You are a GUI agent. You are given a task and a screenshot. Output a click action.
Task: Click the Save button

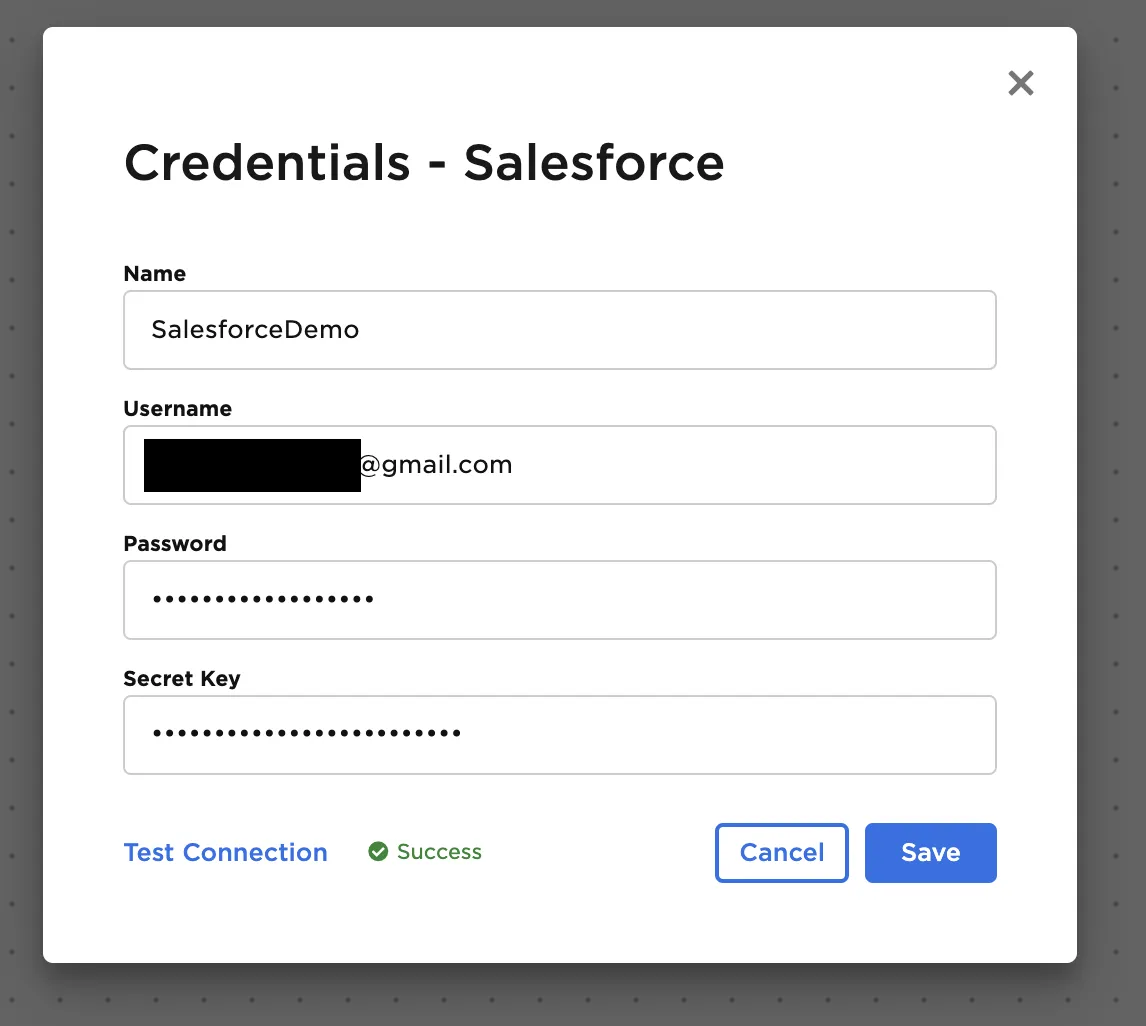pos(930,852)
